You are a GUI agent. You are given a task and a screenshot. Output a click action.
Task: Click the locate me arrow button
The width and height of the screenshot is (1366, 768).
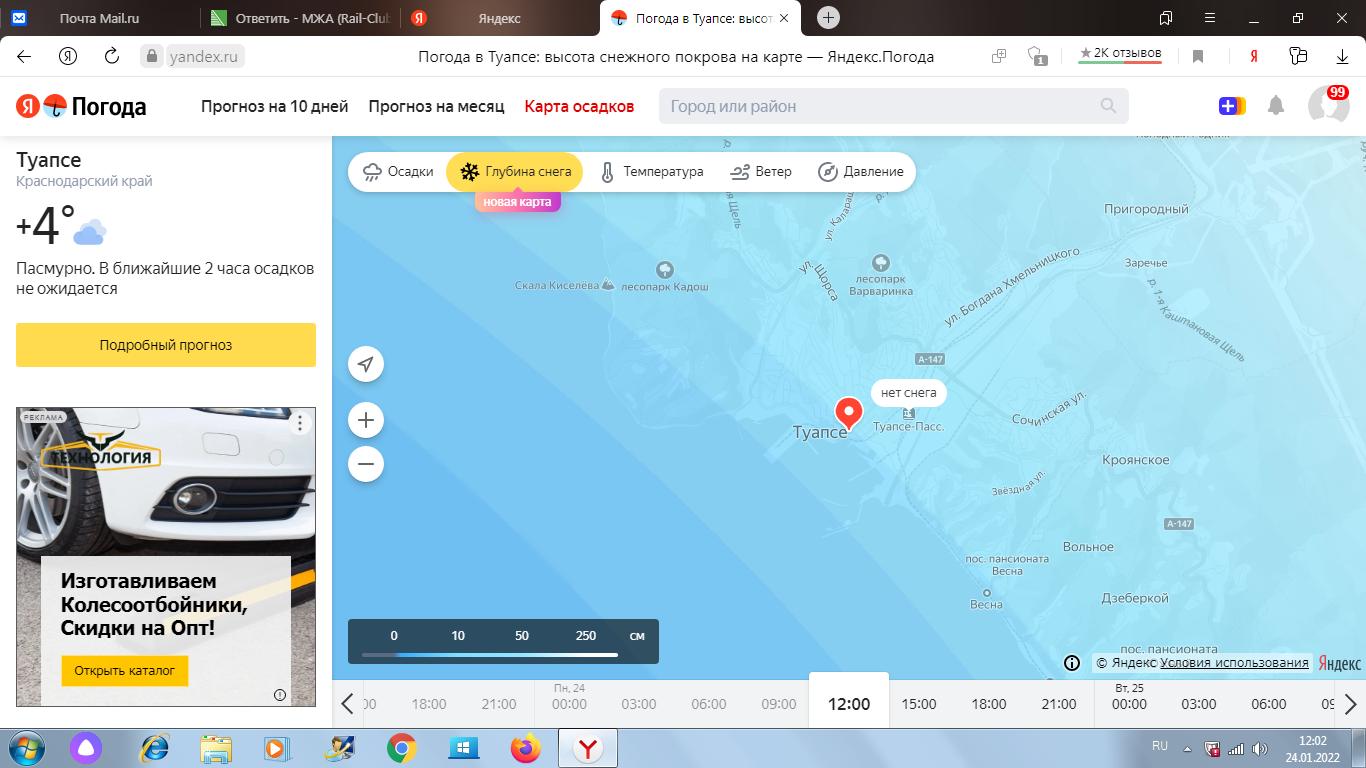366,364
